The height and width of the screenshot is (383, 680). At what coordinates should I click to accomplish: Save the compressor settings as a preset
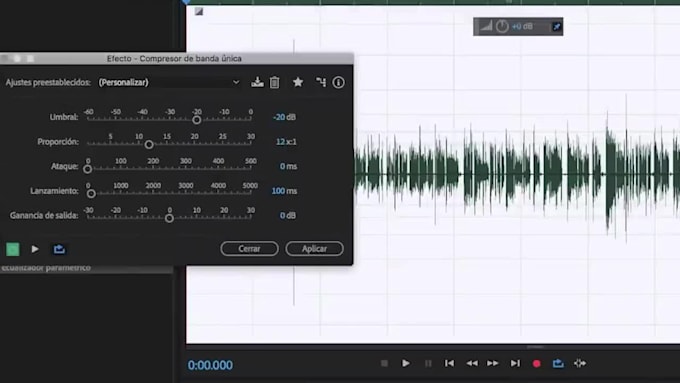pyautogui.click(x=257, y=82)
